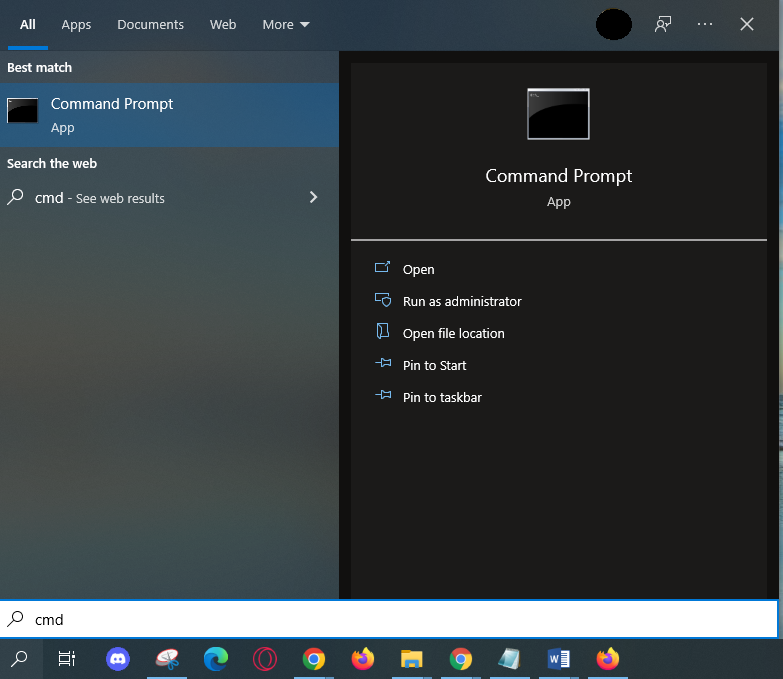Click the Task View taskbar icon
Viewport: 783px width, 679px height.
[67, 659]
